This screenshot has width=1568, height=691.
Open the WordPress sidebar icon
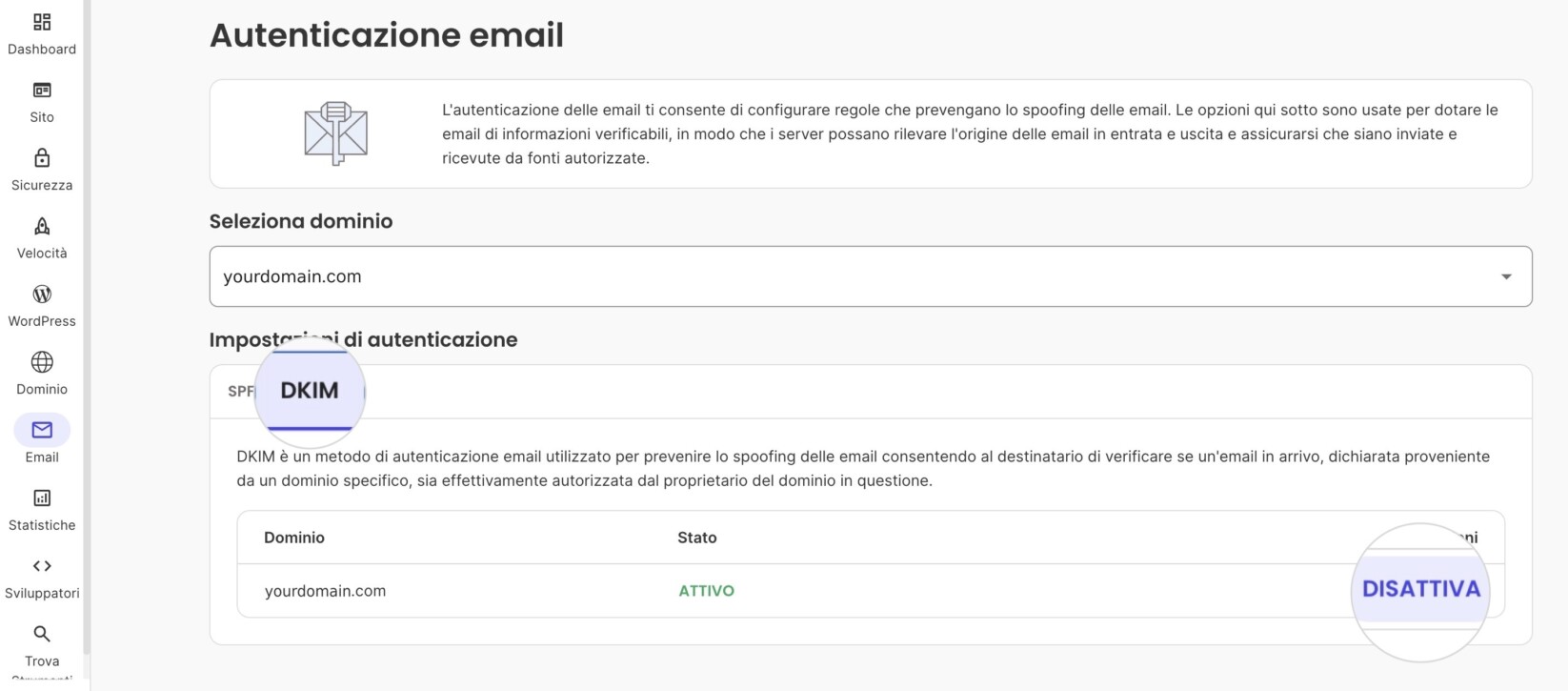[42, 294]
